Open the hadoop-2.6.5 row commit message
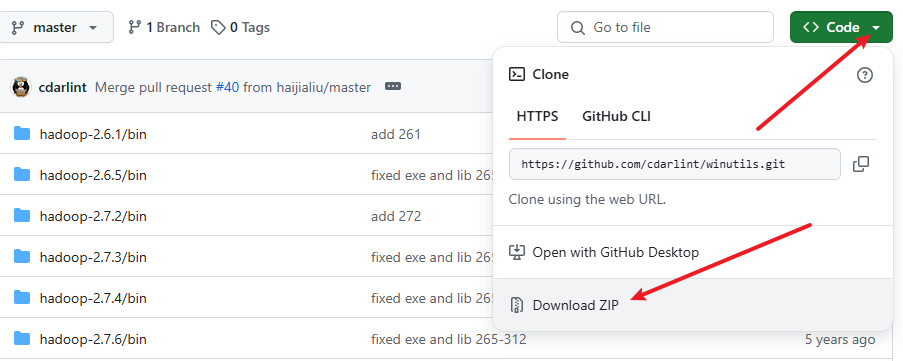The width and height of the screenshot is (903, 361). coord(432,175)
